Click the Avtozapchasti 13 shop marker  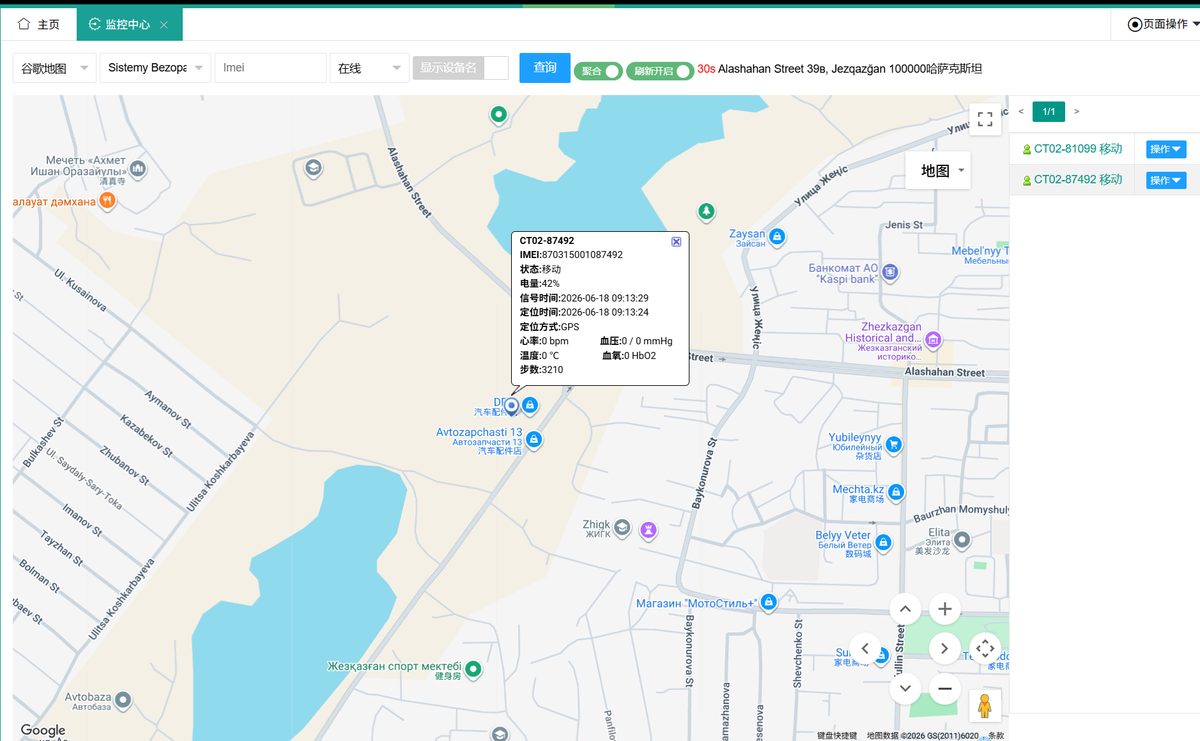pos(534,439)
